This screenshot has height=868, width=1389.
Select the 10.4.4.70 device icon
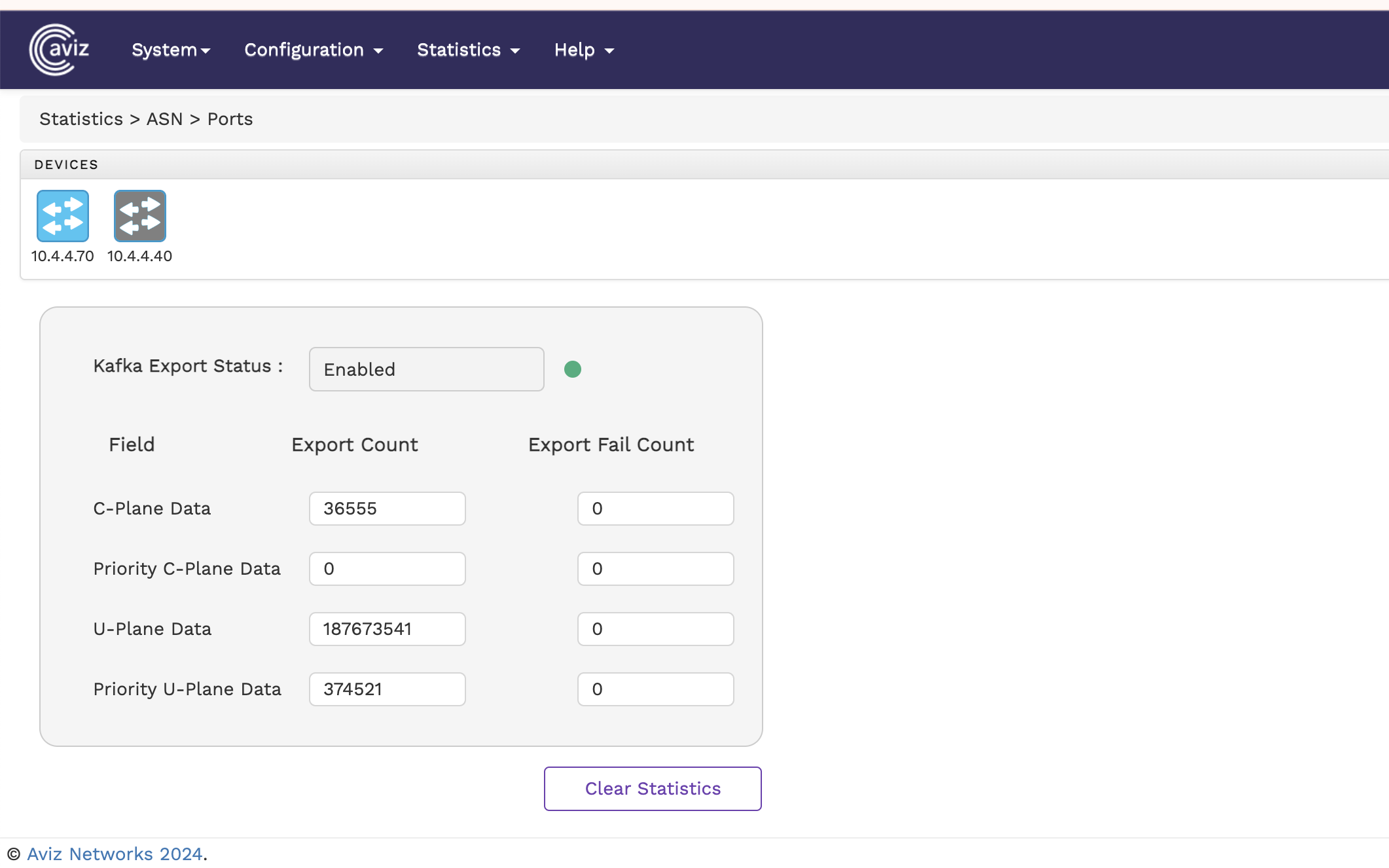(x=63, y=216)
